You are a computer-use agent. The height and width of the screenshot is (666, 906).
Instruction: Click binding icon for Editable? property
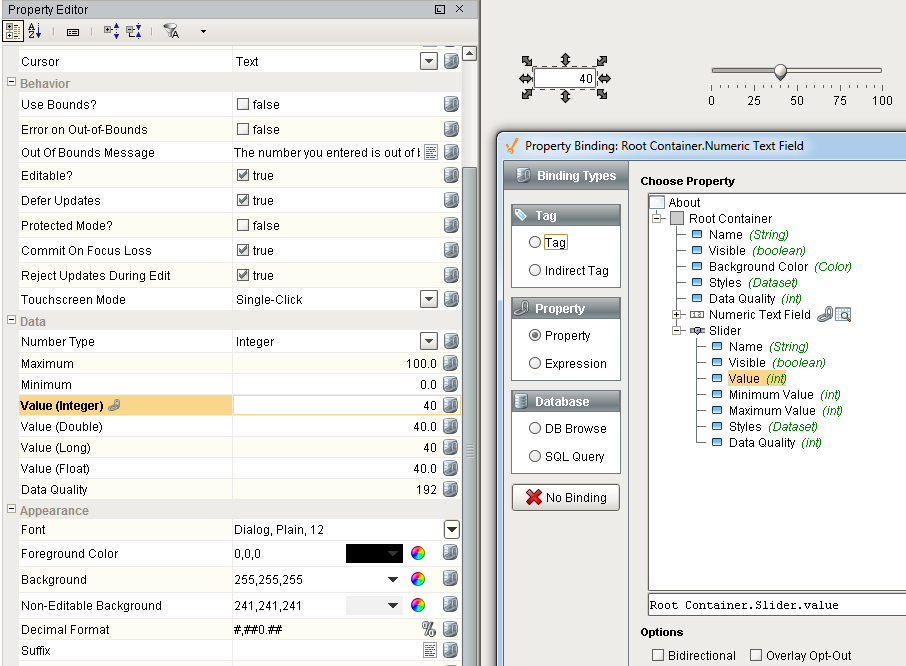pyautogui.click(x=451, y=176)
